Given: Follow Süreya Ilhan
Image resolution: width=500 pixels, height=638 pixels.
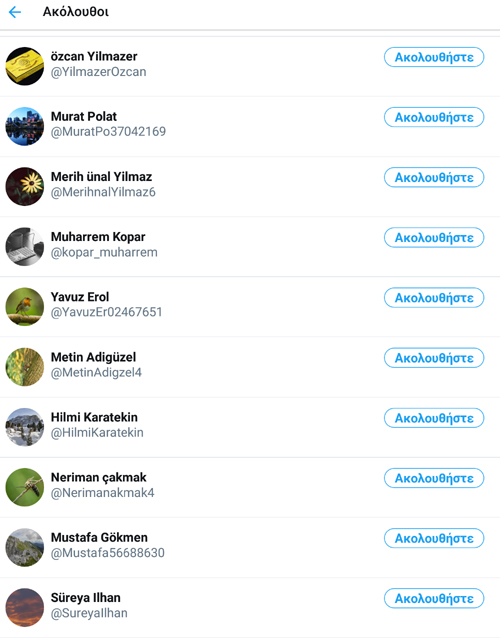Looking at the screenshot, I should point(434,598).
